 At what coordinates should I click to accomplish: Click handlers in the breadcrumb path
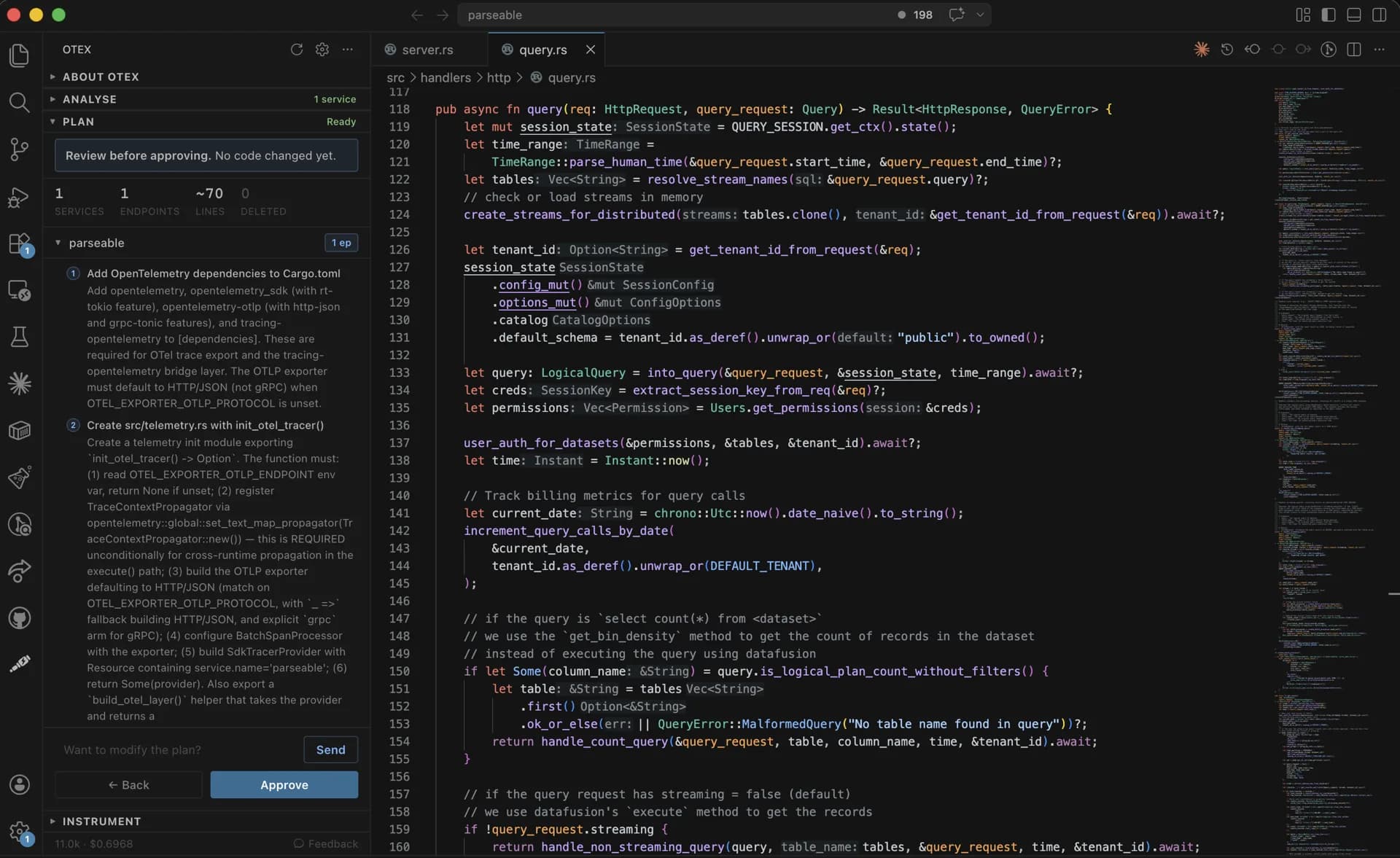(446, 77)
